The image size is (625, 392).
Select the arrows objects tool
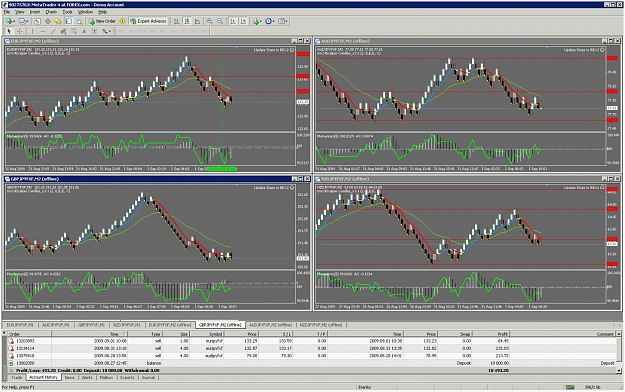(105, 31)
